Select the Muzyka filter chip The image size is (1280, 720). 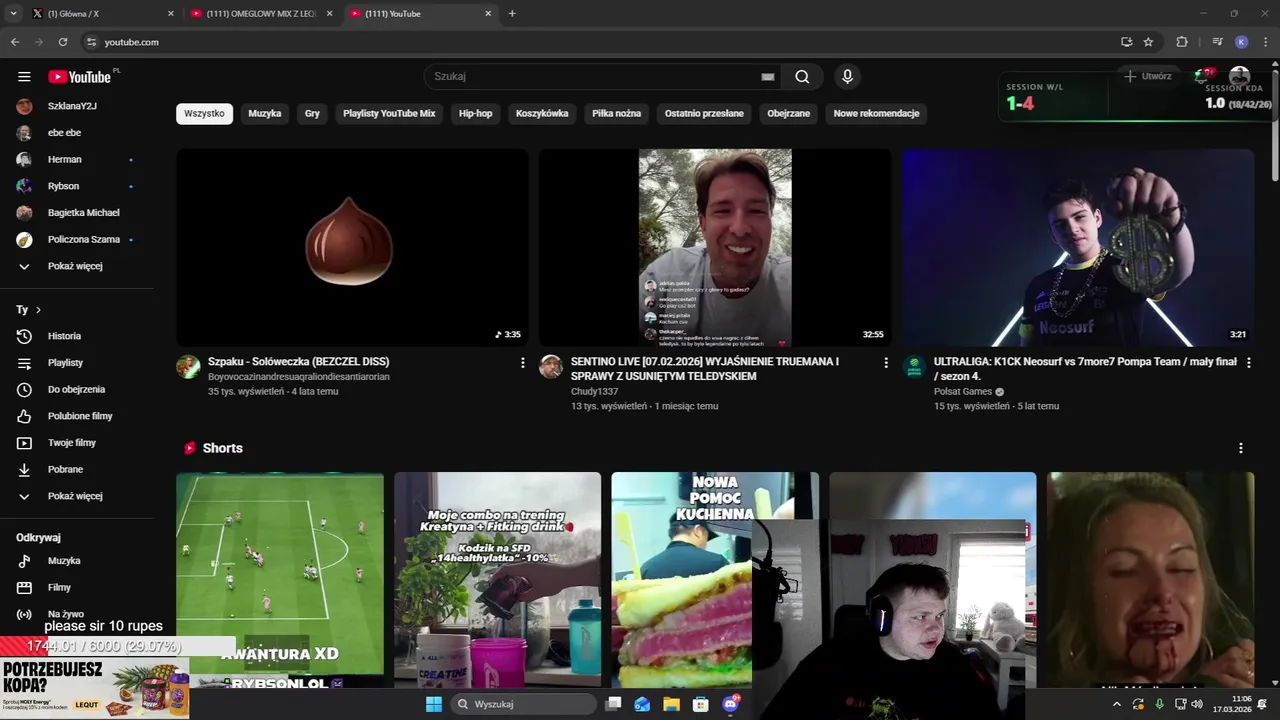click(x=265, y=114)
